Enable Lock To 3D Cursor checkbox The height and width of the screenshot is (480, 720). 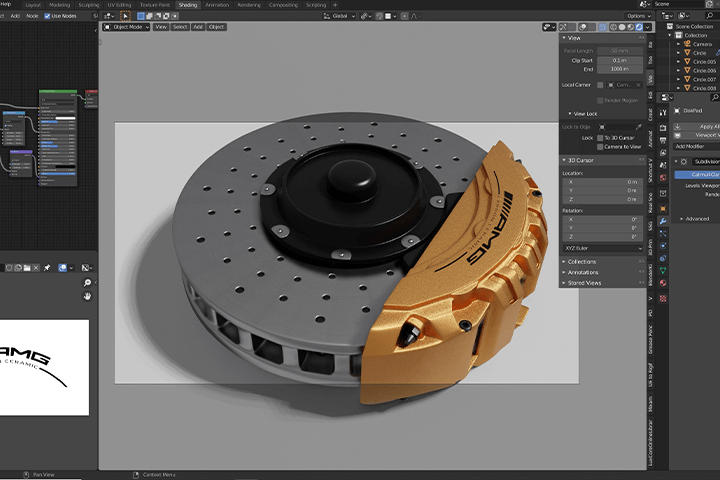pos(600,138)
